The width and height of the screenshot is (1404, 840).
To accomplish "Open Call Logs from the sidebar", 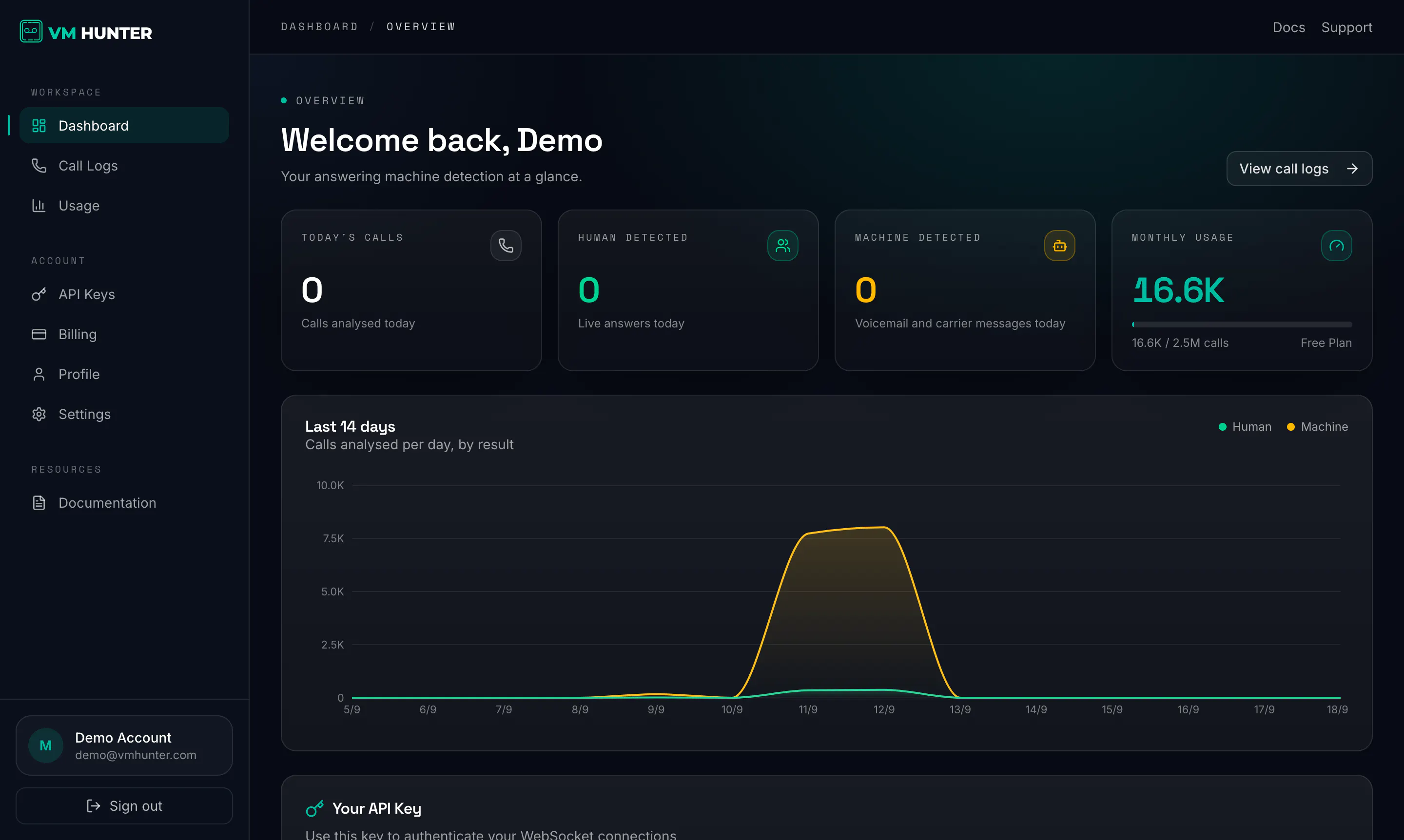I will pos(124,165).
